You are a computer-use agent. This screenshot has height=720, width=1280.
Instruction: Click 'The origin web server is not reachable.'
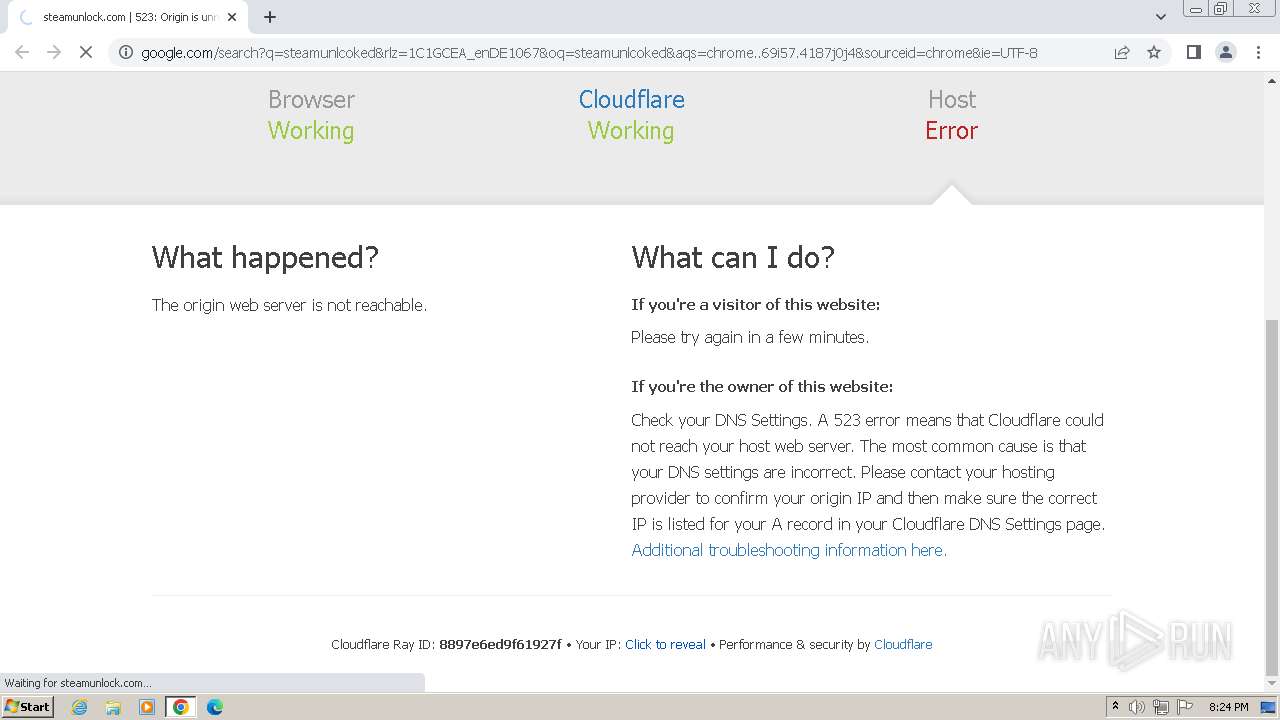pos(289,305)
